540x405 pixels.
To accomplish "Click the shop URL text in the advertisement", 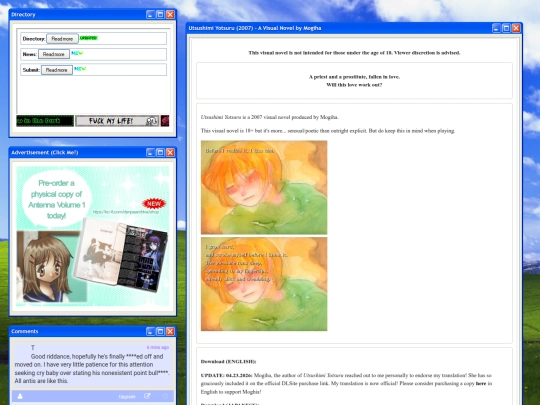I will [126, 212].
